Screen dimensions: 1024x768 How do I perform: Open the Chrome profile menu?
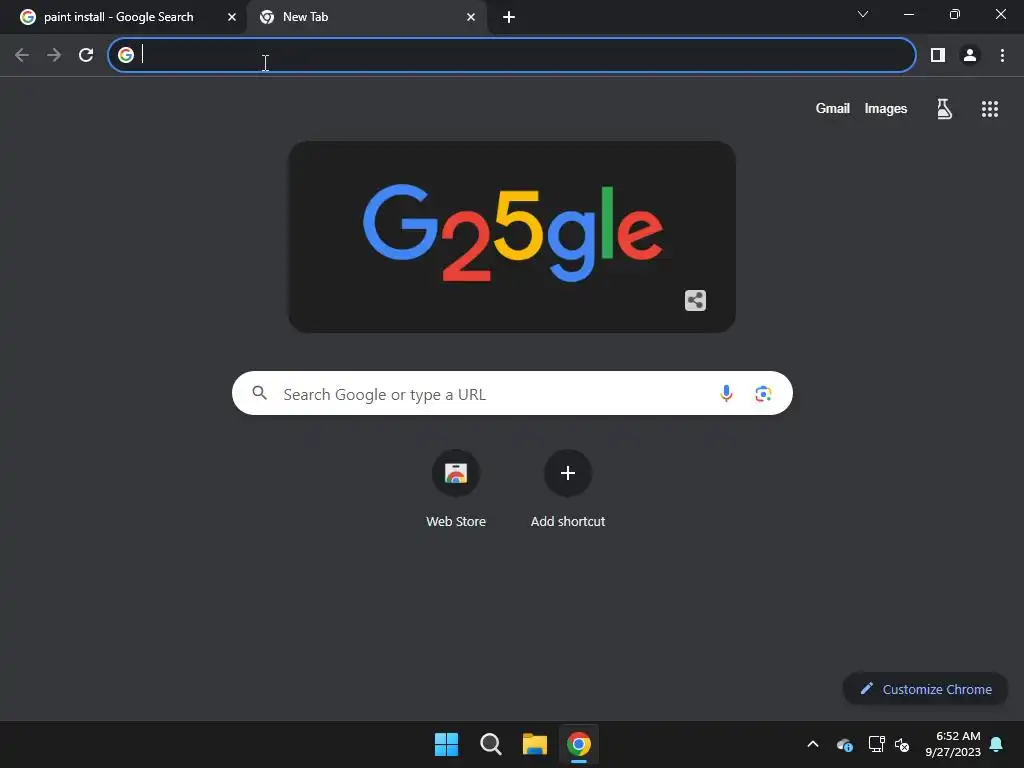pyautogui.click(x=970, y=56)
